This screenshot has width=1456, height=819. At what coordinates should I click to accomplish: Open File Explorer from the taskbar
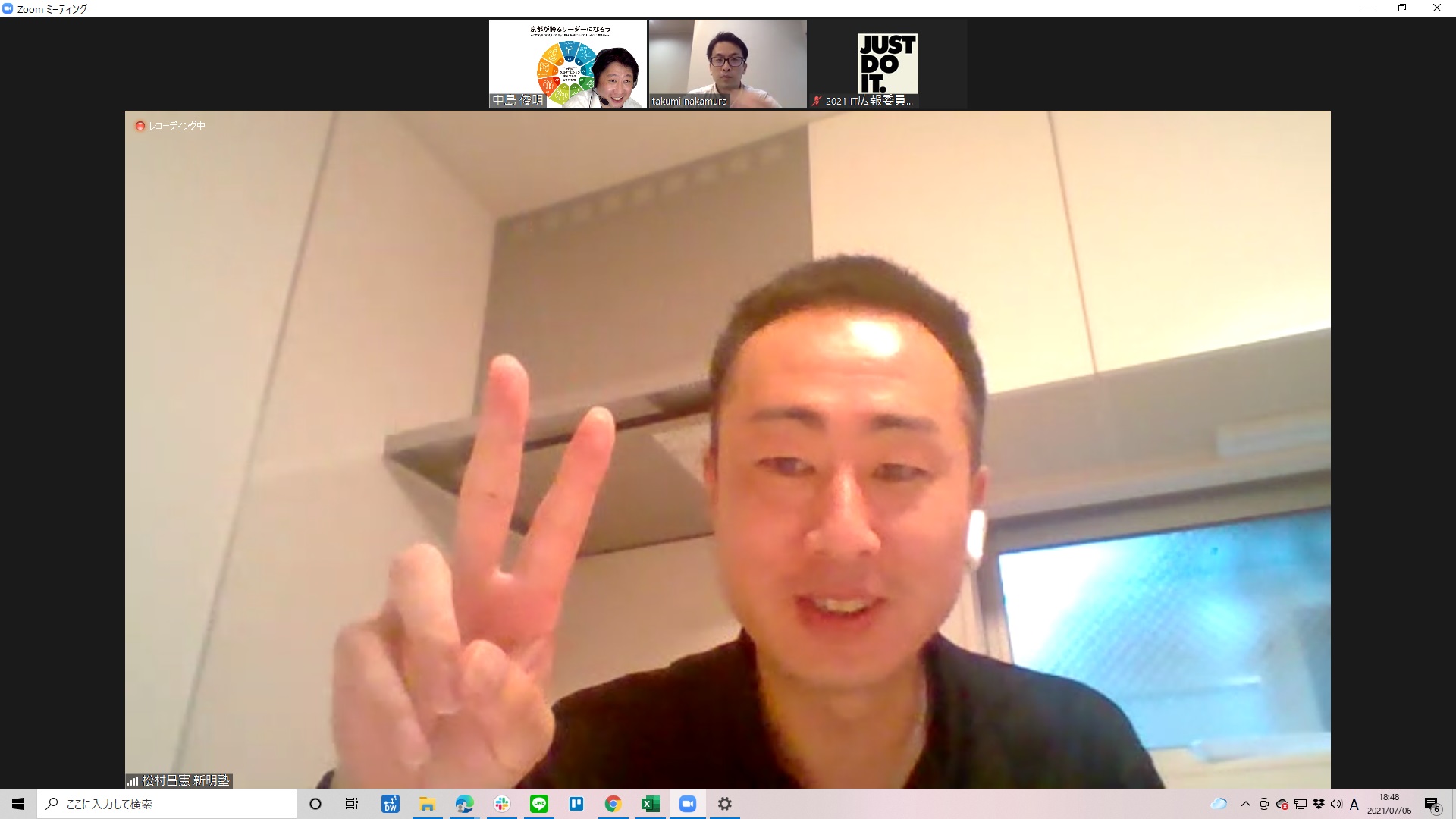click(428, 804)
